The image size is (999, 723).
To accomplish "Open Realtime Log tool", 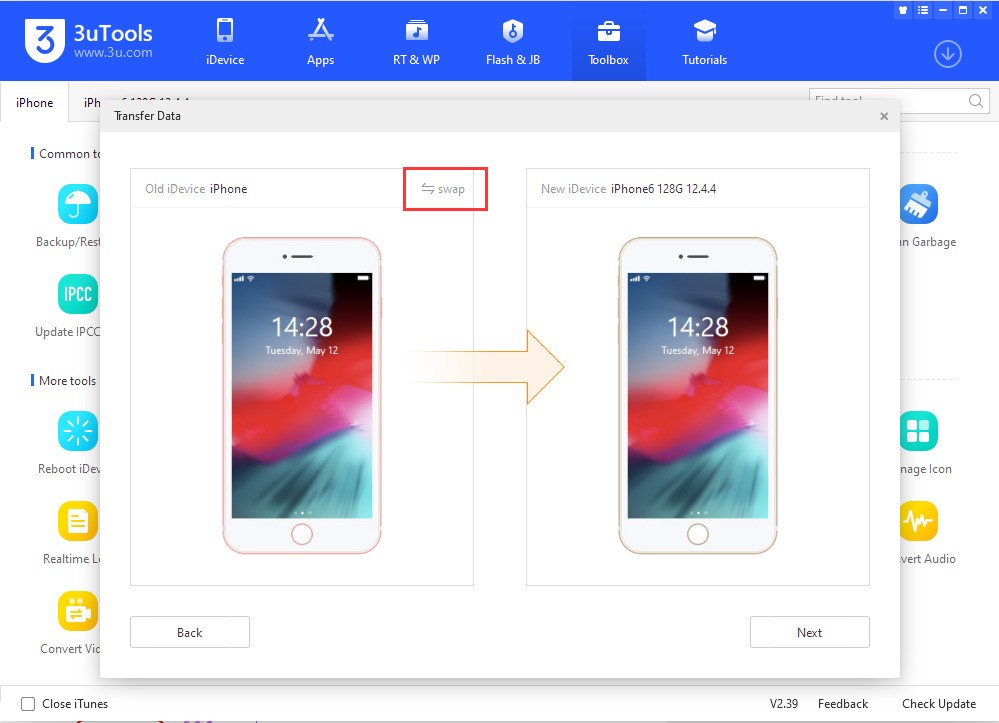I will [78, 520].
